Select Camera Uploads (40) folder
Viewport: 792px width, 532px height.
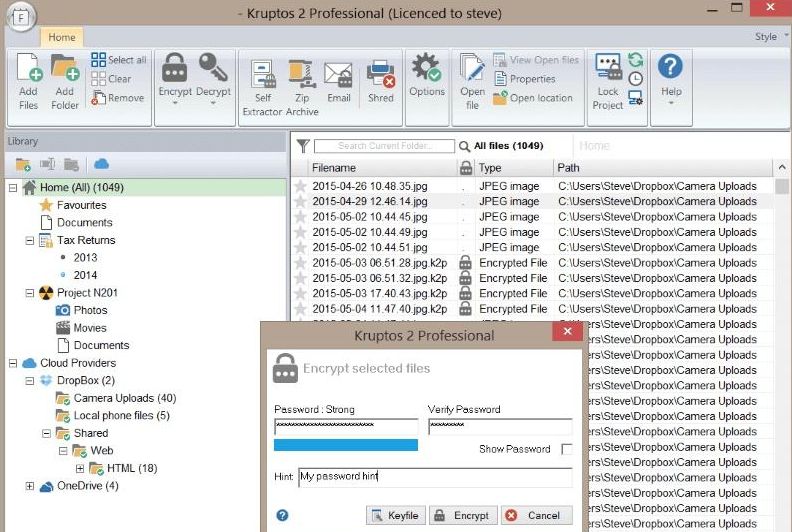(125, 398)
